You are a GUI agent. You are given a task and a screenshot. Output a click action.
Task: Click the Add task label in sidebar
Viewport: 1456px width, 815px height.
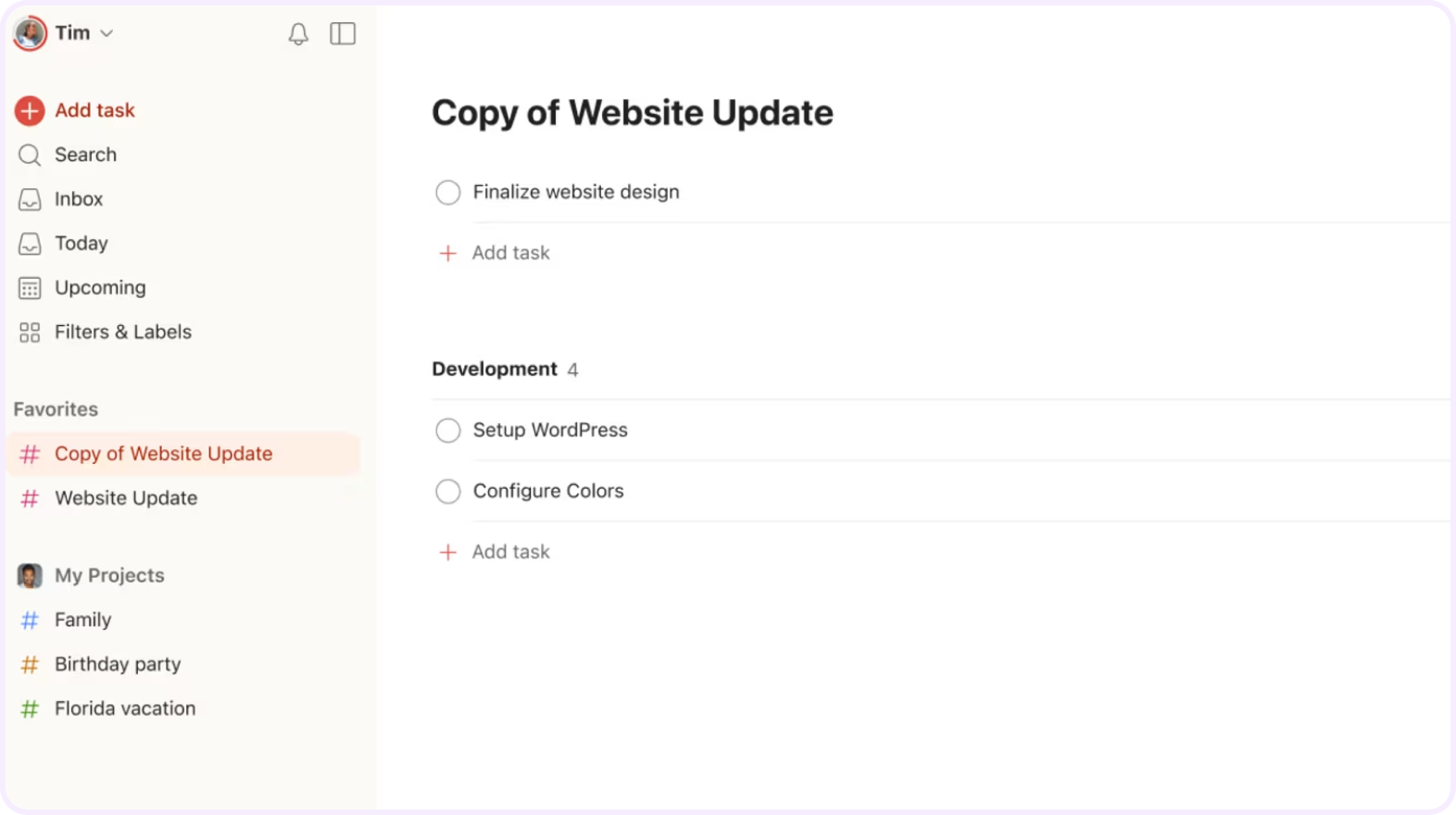coord(94,110)
